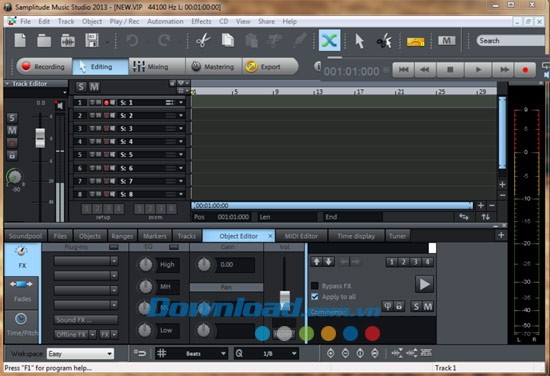This screenshot has height=376, width=550.
Task: Open the Automation menu
Action: click(165, 21)
